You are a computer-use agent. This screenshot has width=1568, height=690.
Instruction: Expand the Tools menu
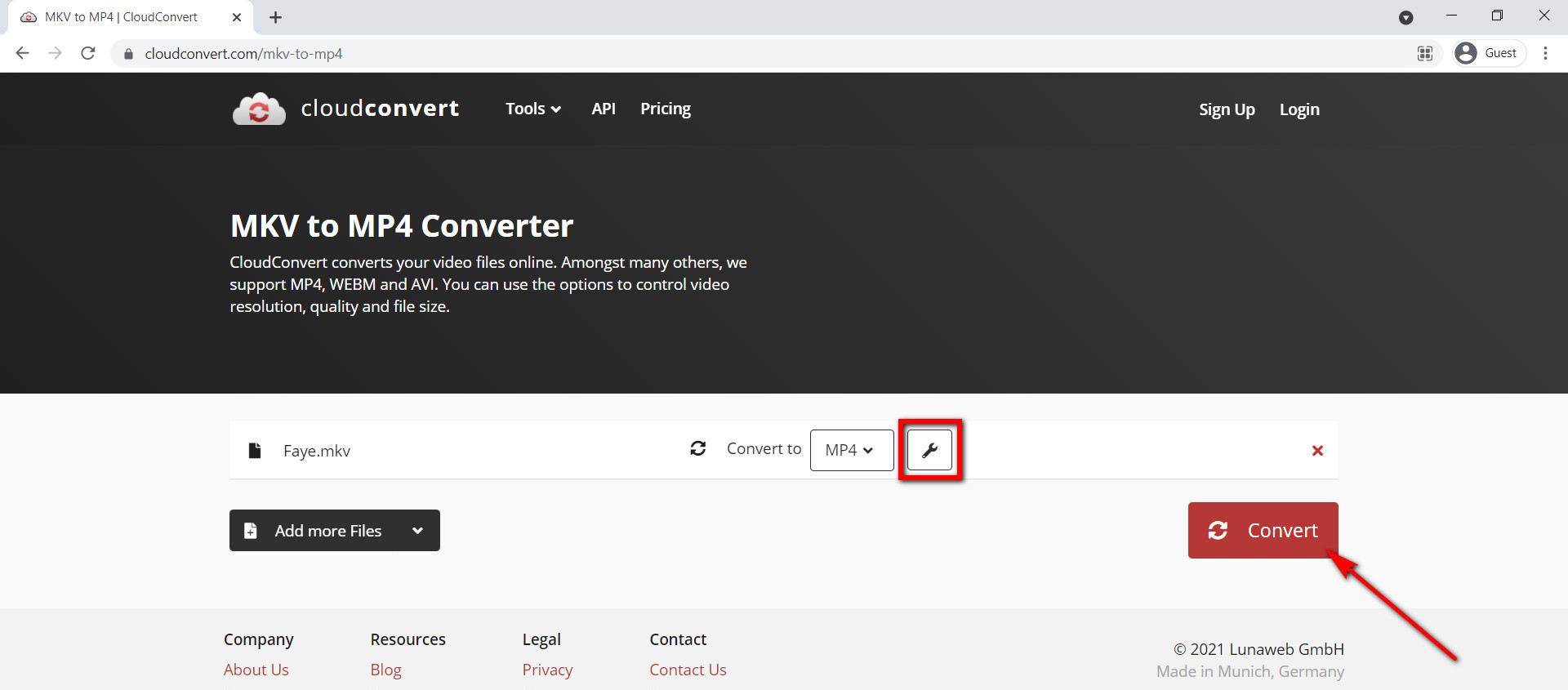tap(533, 109)
